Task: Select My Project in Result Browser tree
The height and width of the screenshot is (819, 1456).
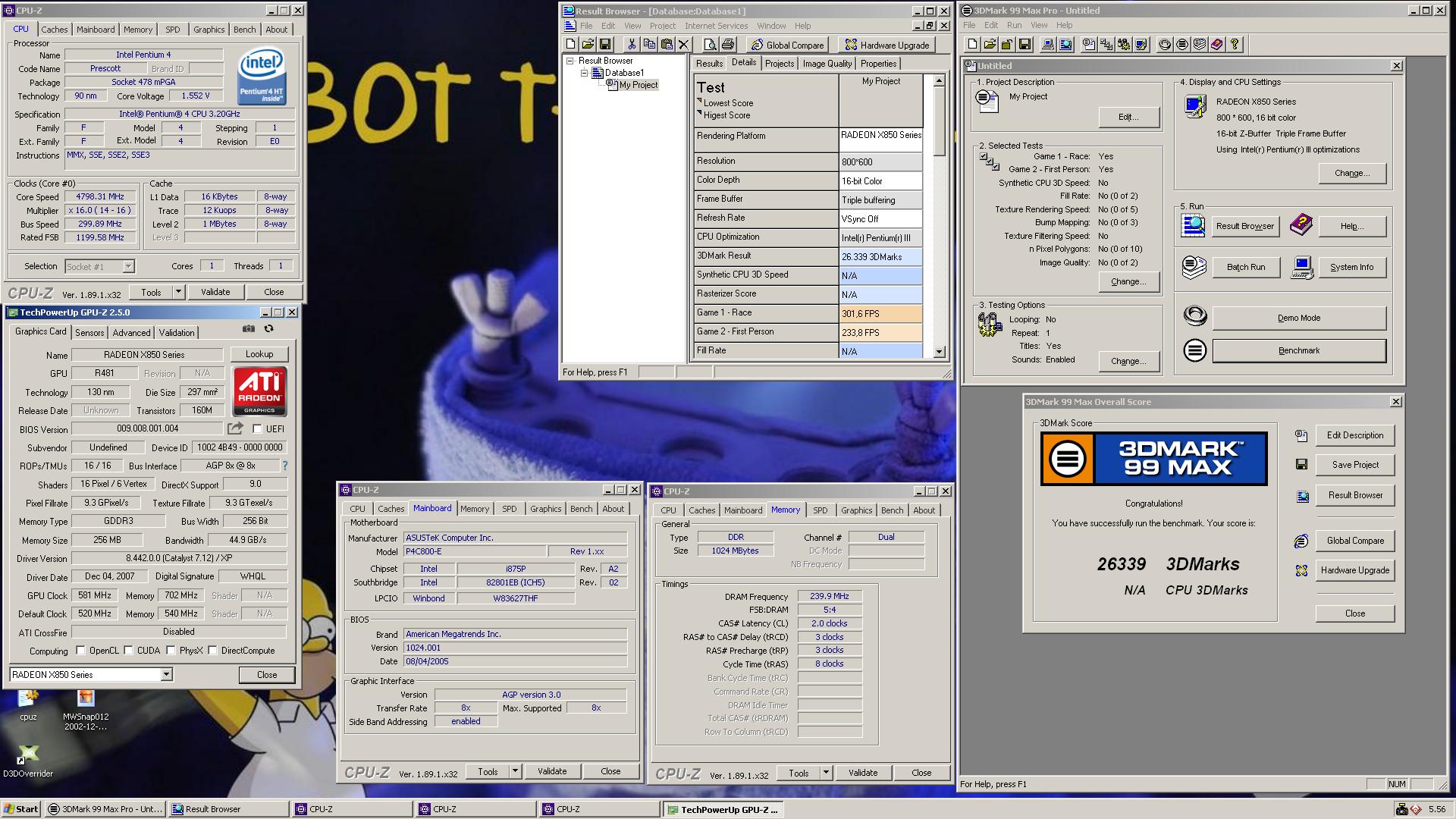Action: pyautogui.click(x=639, y=85)
